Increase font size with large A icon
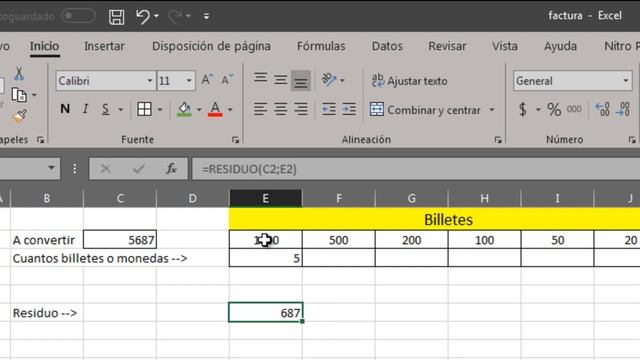 (207, 80)
